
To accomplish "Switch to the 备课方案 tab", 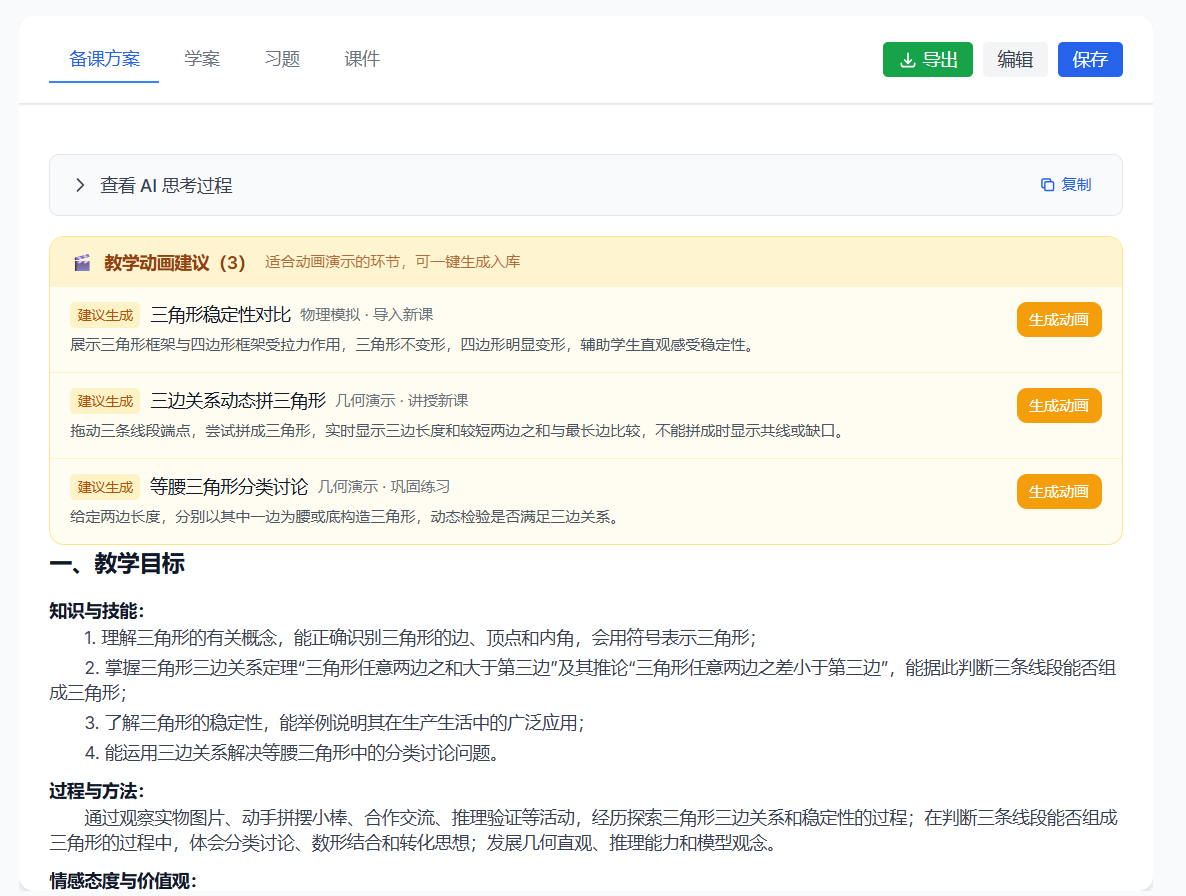I will click(104, 59).
